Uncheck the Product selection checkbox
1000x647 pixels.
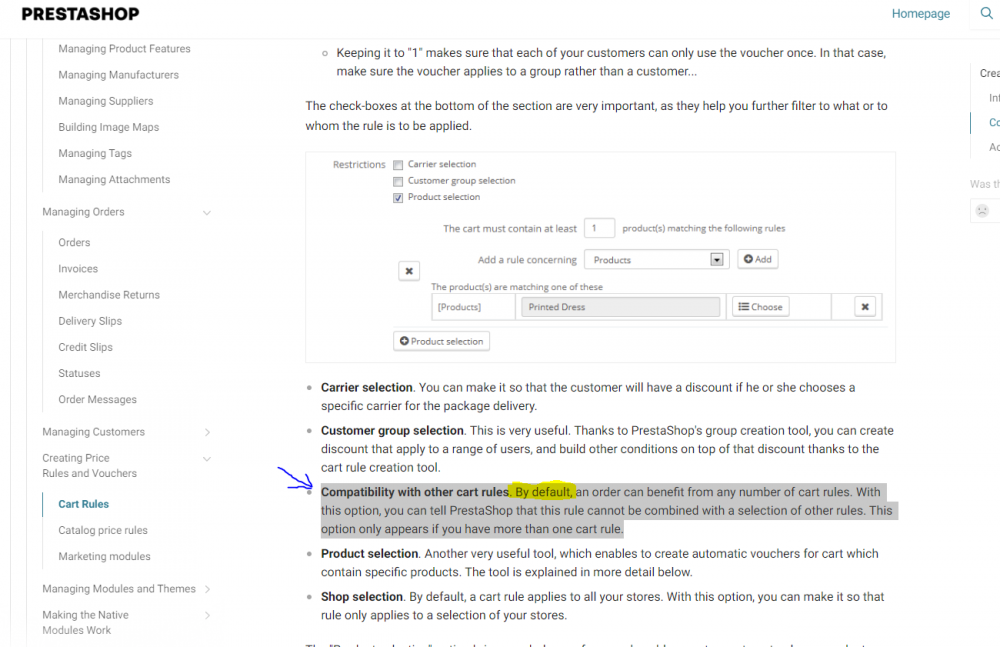(x=398, y=198)
